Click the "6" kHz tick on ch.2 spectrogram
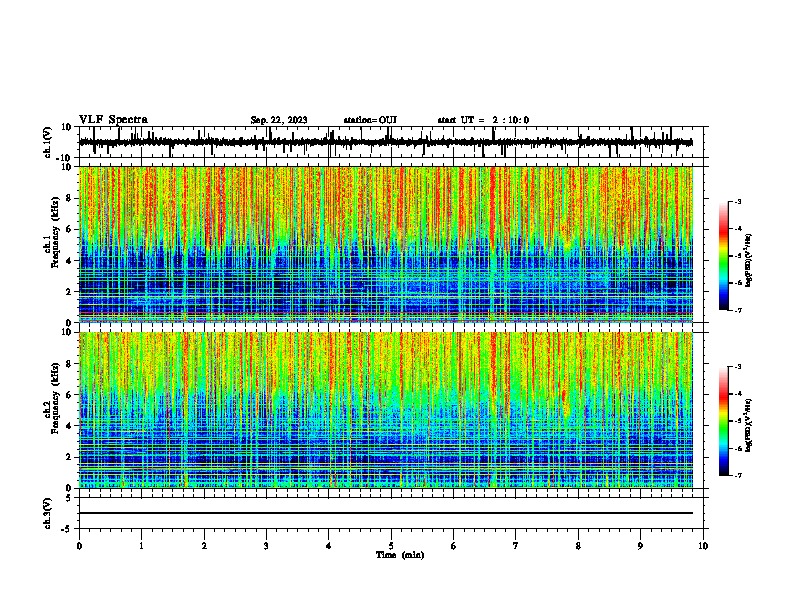The image size is (792, 612). click(x=70, y=395)
